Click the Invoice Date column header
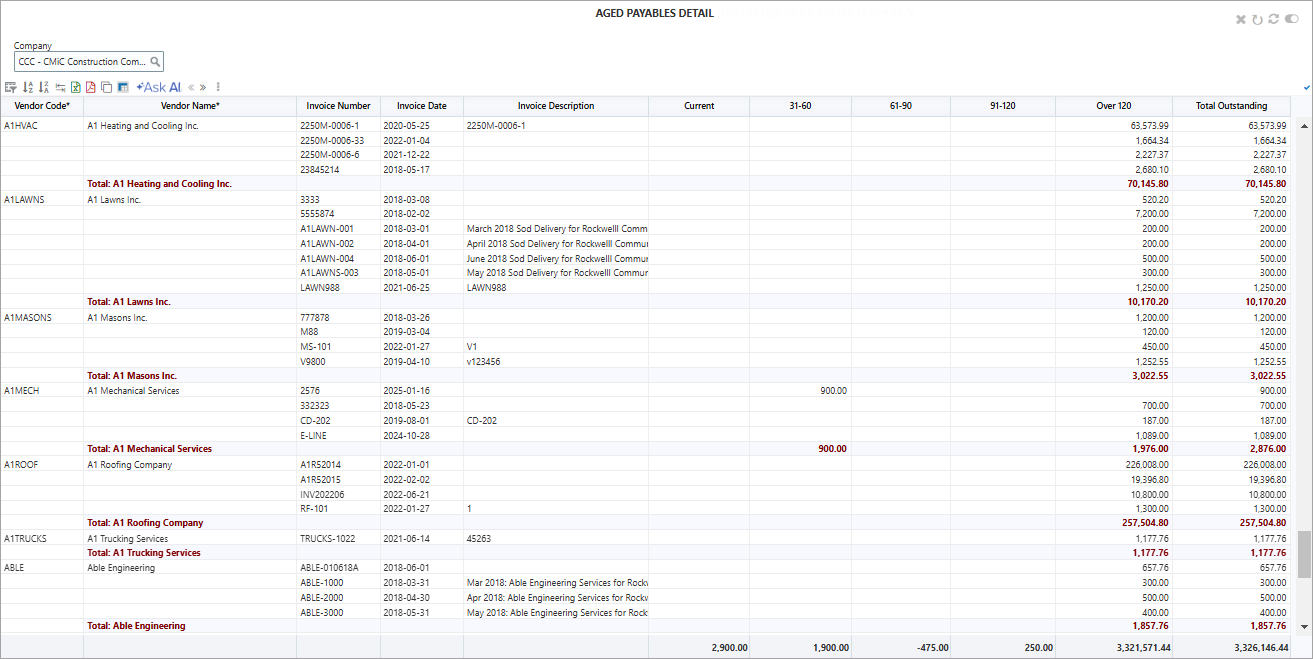Viewport: 1313px width, 659px height. tap(422, 105)
